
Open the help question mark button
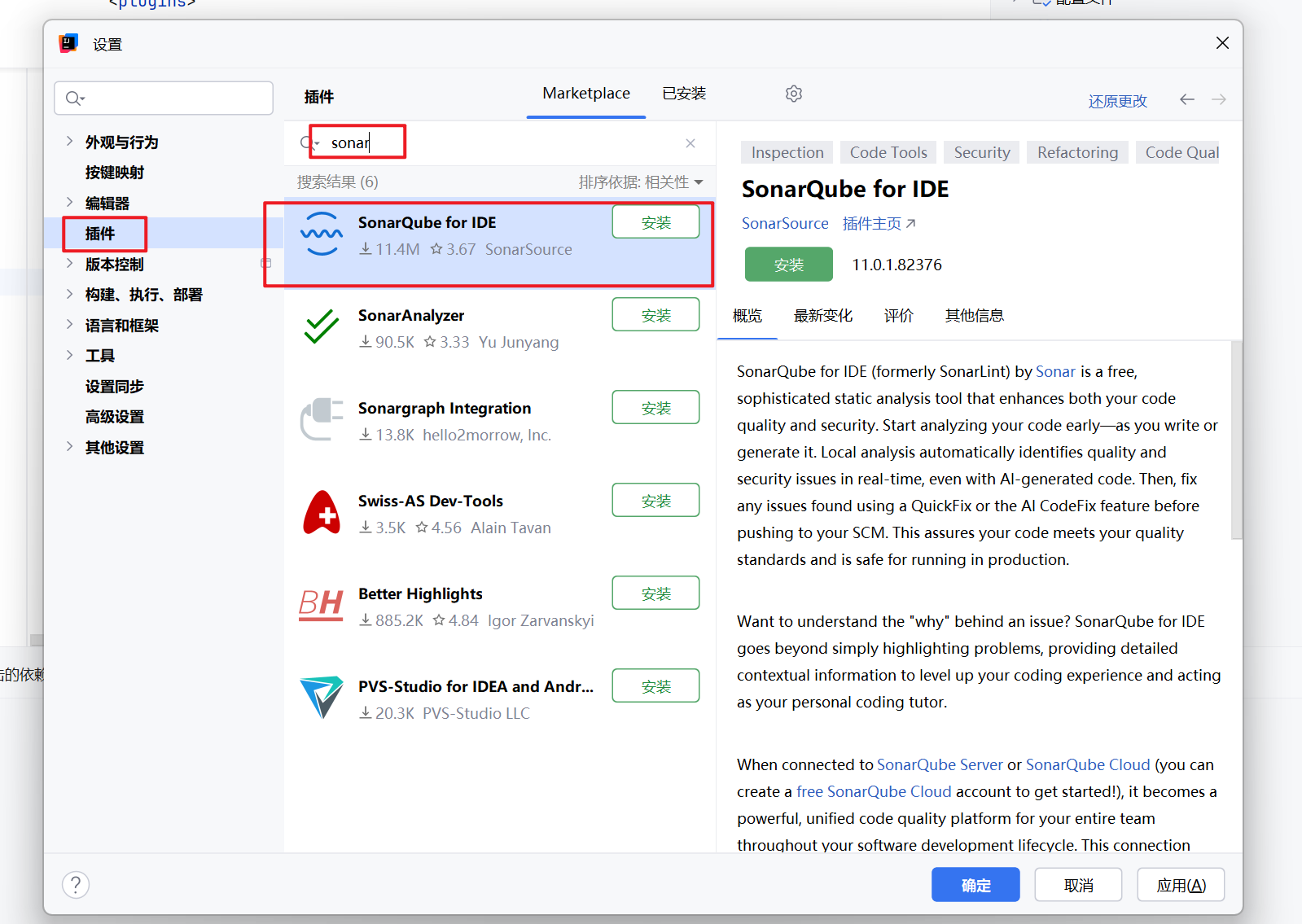click(x=76, y=885)
